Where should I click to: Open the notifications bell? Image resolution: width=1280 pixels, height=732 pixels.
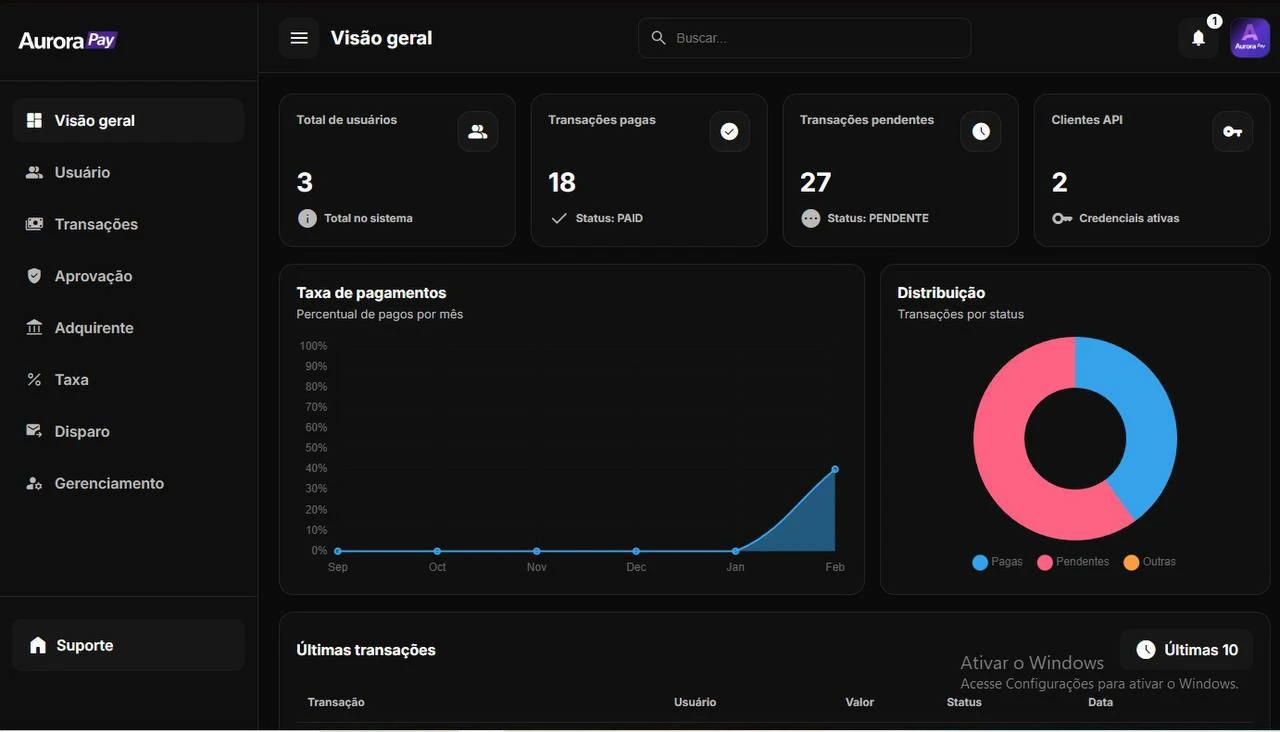pos(1198,38)
